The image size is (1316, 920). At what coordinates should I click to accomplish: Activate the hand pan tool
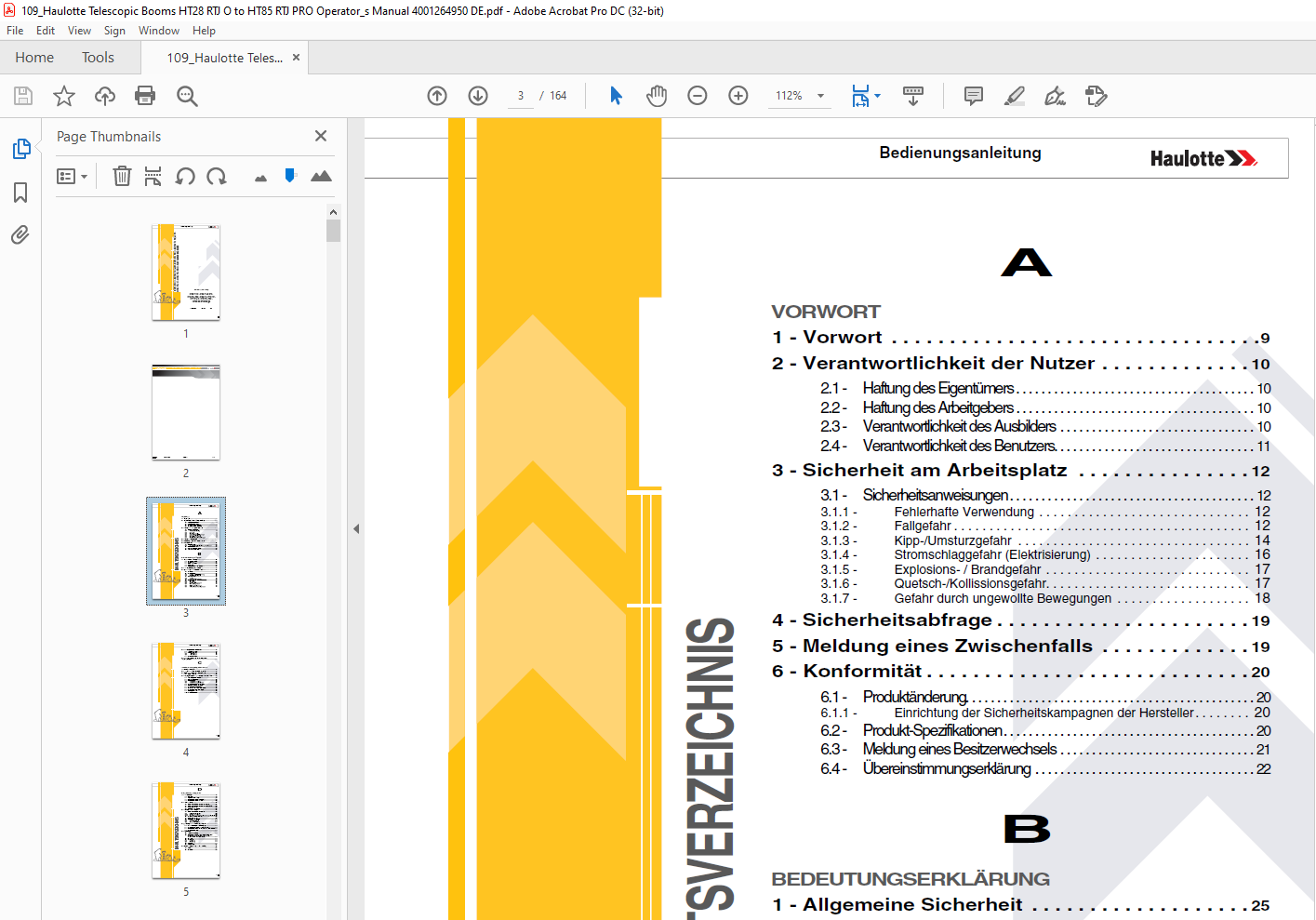(657, 96)
